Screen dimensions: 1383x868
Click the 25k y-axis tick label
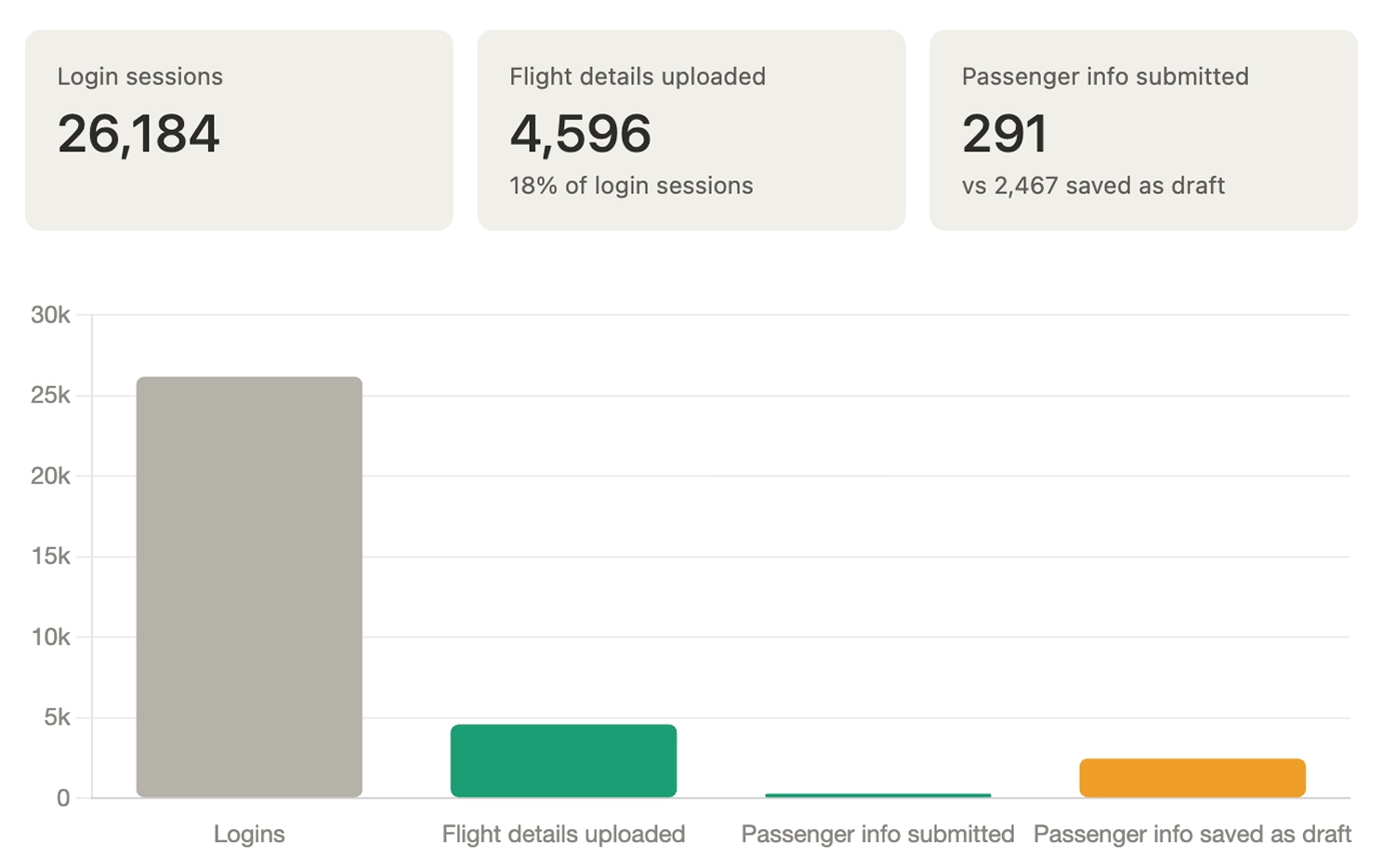pos(50,396)
